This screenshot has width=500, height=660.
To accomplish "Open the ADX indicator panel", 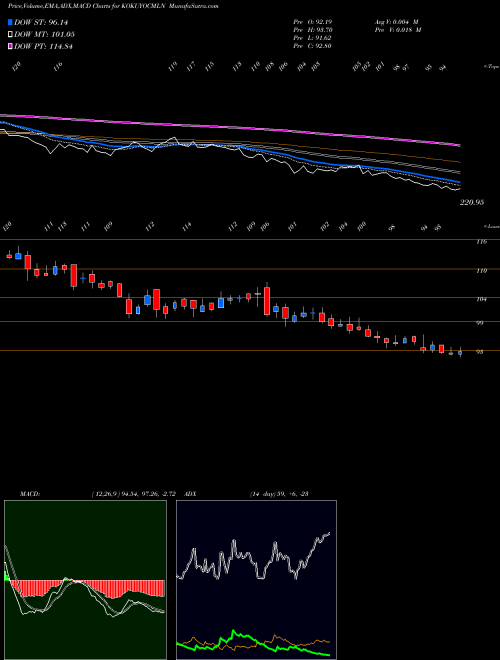I will [256, 580].
